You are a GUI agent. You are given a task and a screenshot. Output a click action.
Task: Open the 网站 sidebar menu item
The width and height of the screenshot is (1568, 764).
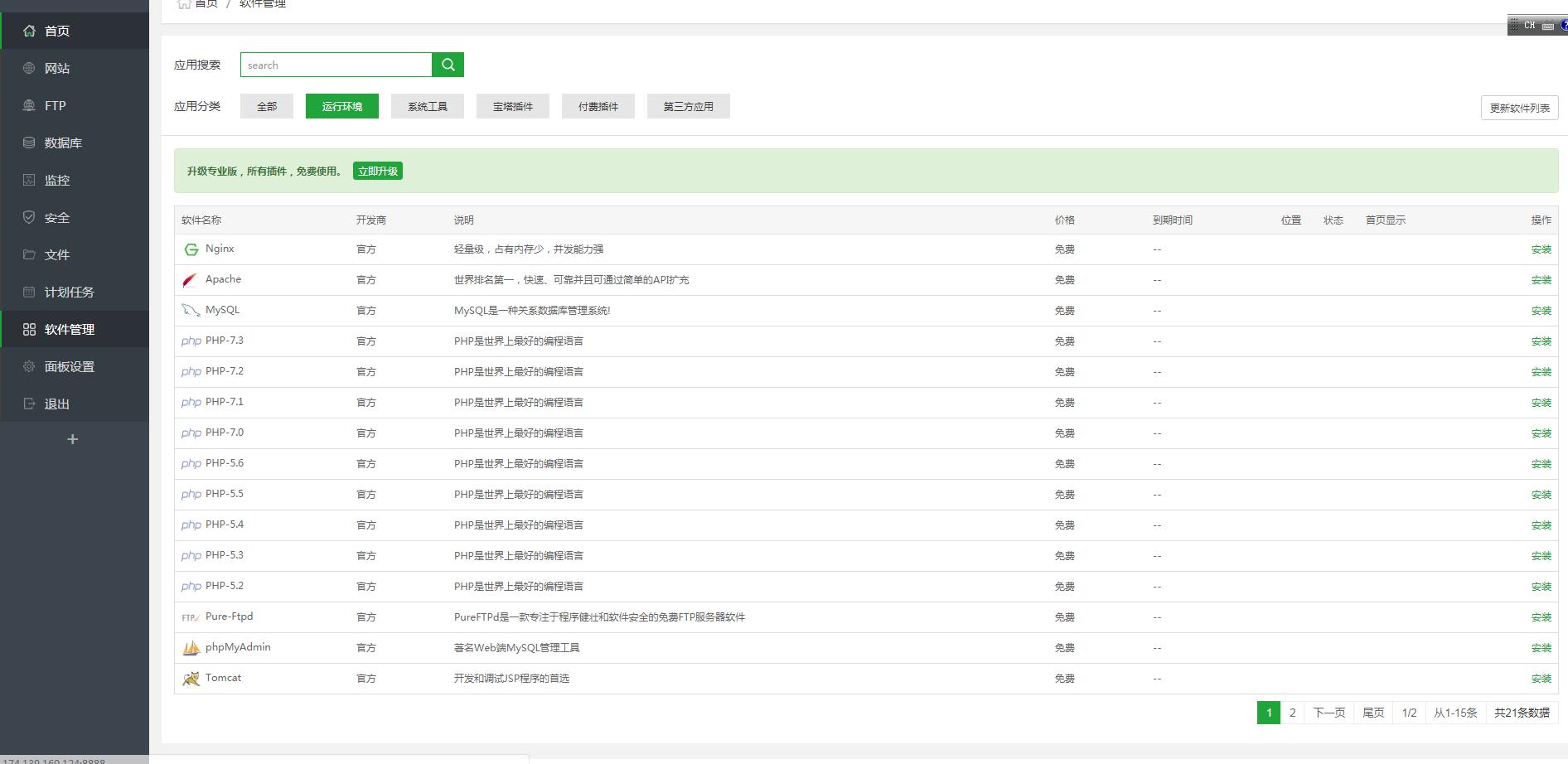(75, 68)
